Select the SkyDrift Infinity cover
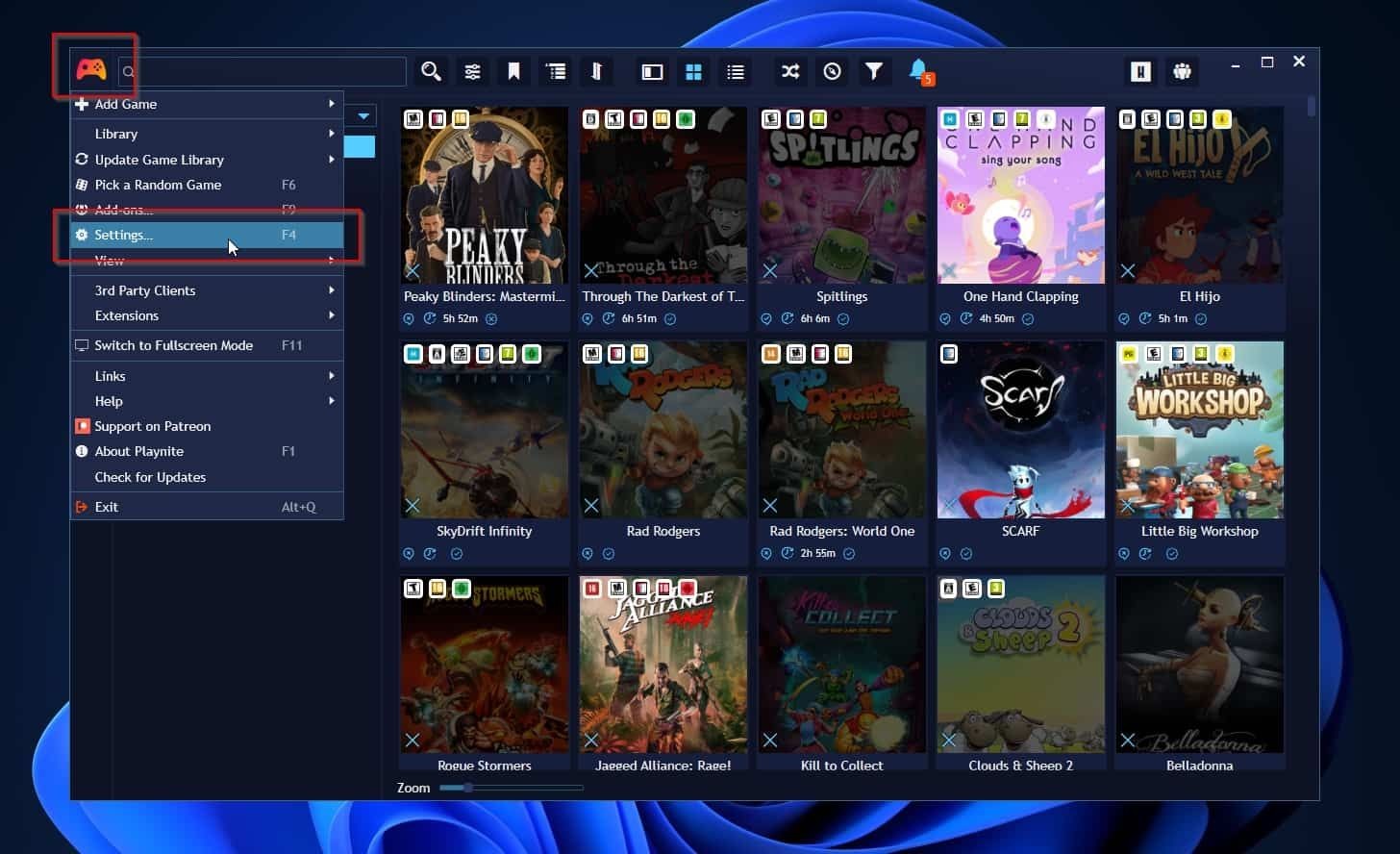Screen dimensions: 1400x854 tap(484, 430)
